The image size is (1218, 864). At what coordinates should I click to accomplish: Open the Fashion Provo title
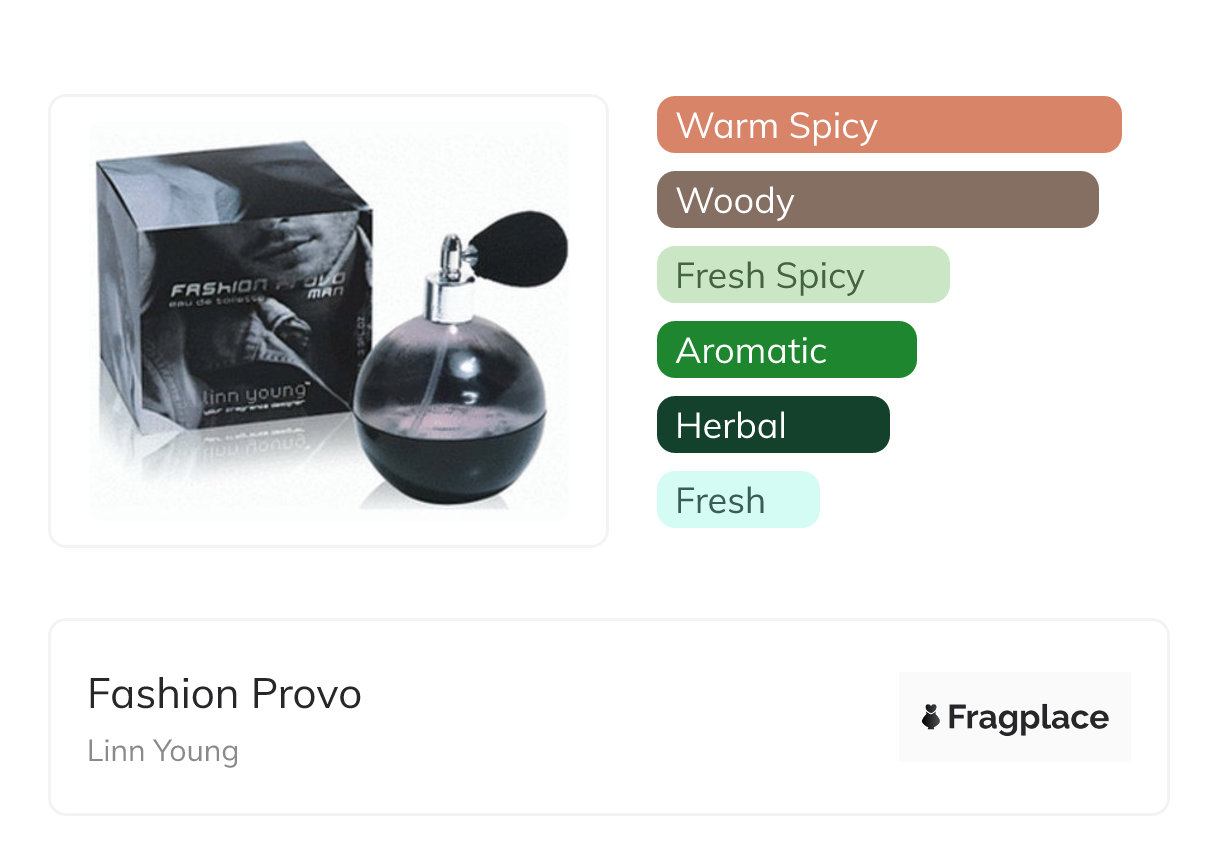(x=224, y=694)
